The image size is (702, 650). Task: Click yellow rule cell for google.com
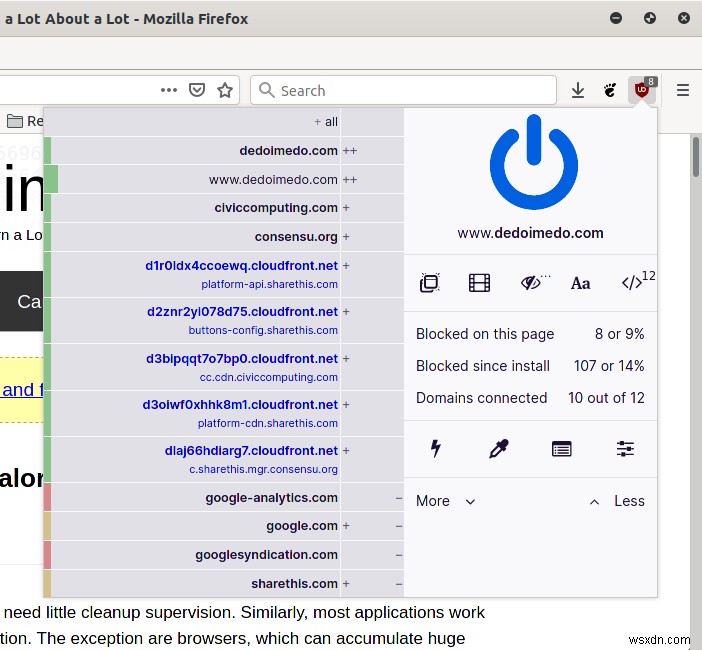pyautogui.click(x=47, y=526)
